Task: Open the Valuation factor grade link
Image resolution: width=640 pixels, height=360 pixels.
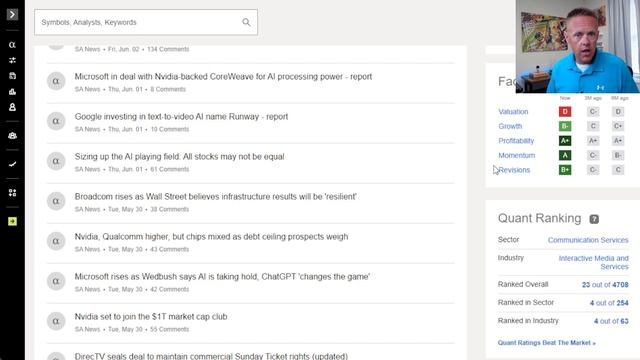Action: point(513,111)
